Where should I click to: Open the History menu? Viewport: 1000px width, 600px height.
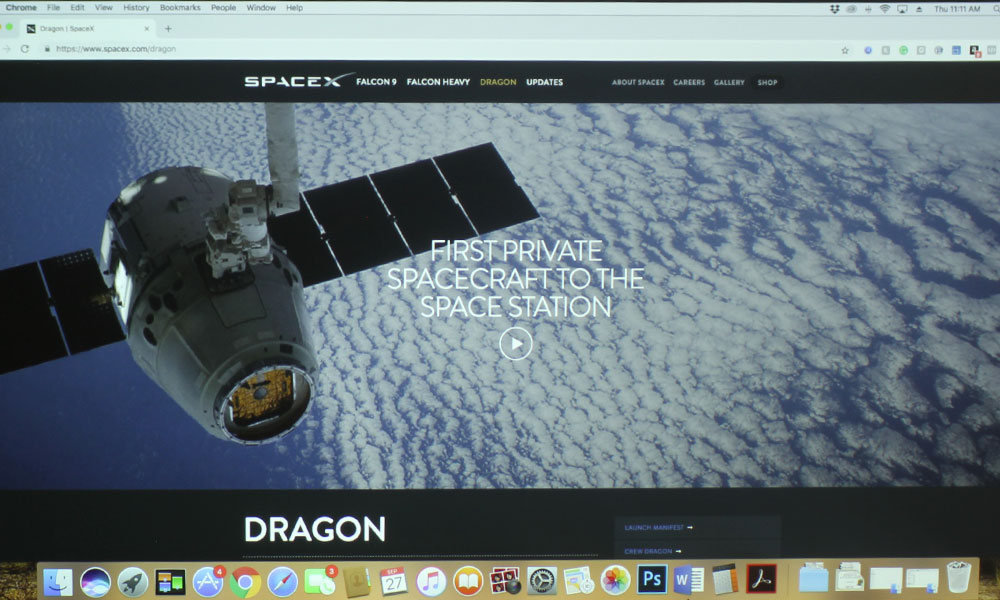tap(136, 8)
